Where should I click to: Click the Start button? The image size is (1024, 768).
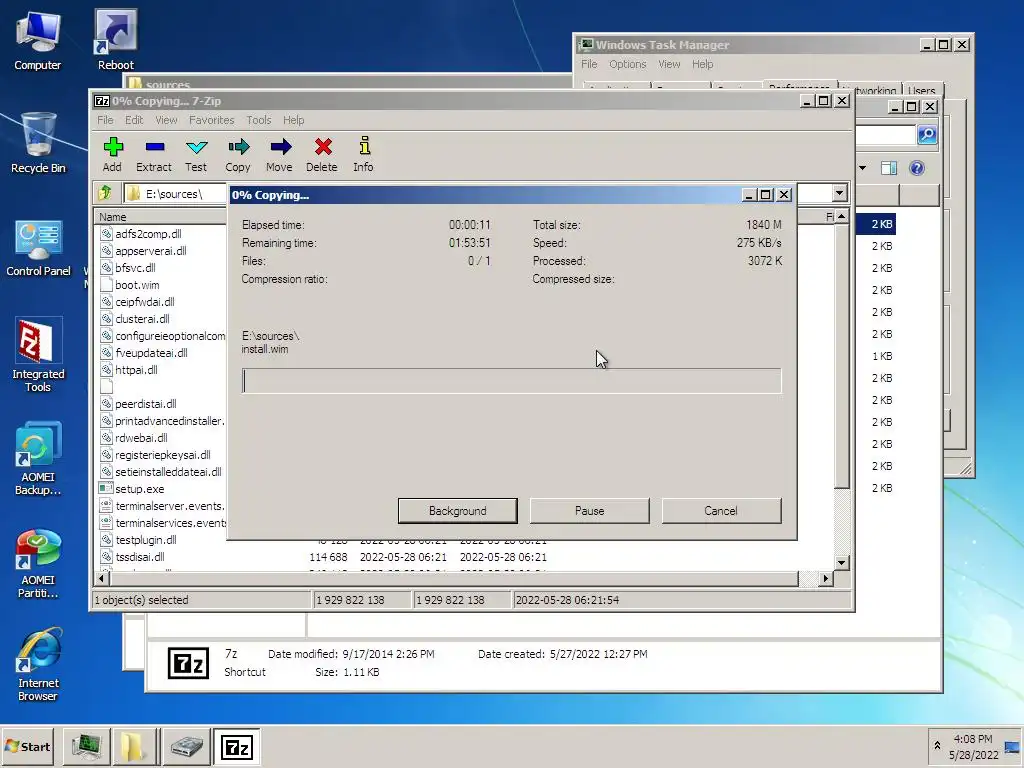point(27,746)
